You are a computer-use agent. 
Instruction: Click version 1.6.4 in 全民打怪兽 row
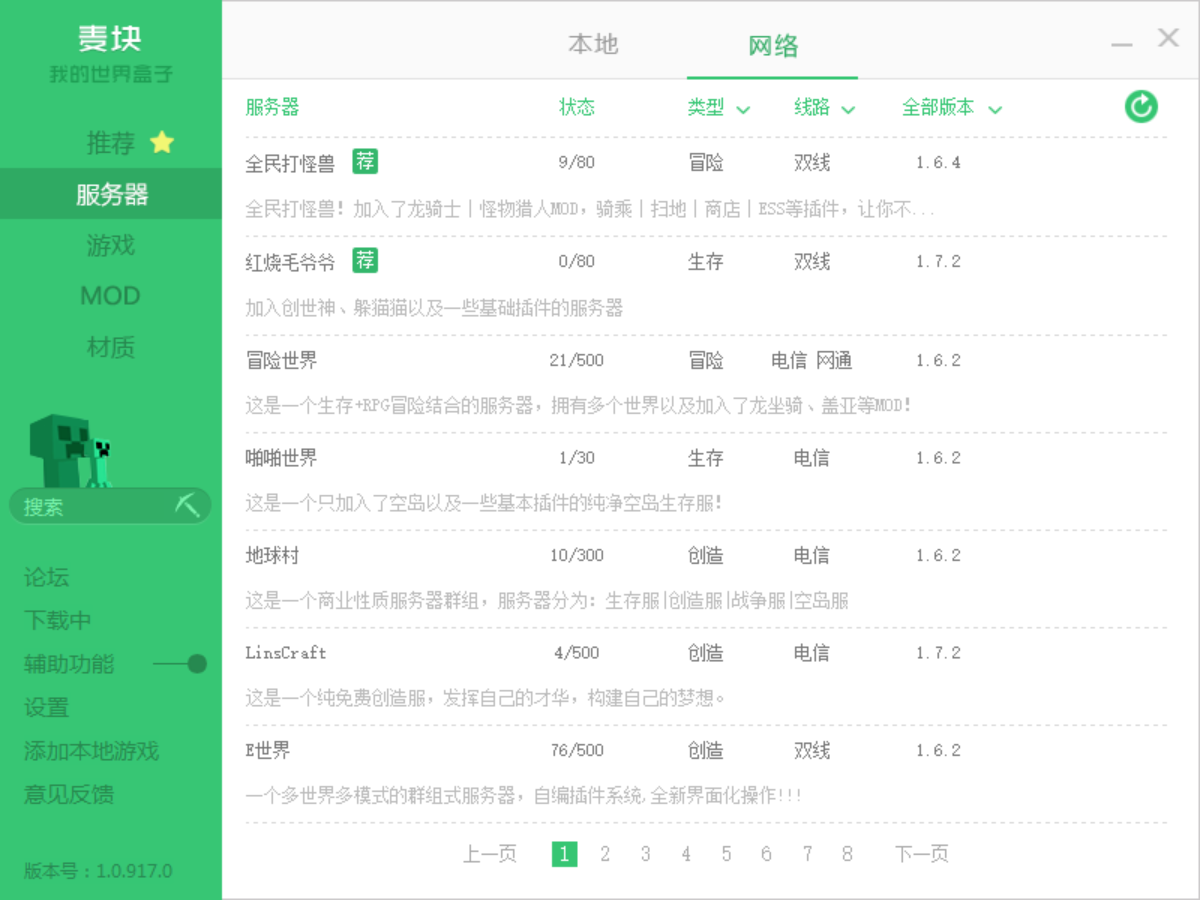coord(938,162)
